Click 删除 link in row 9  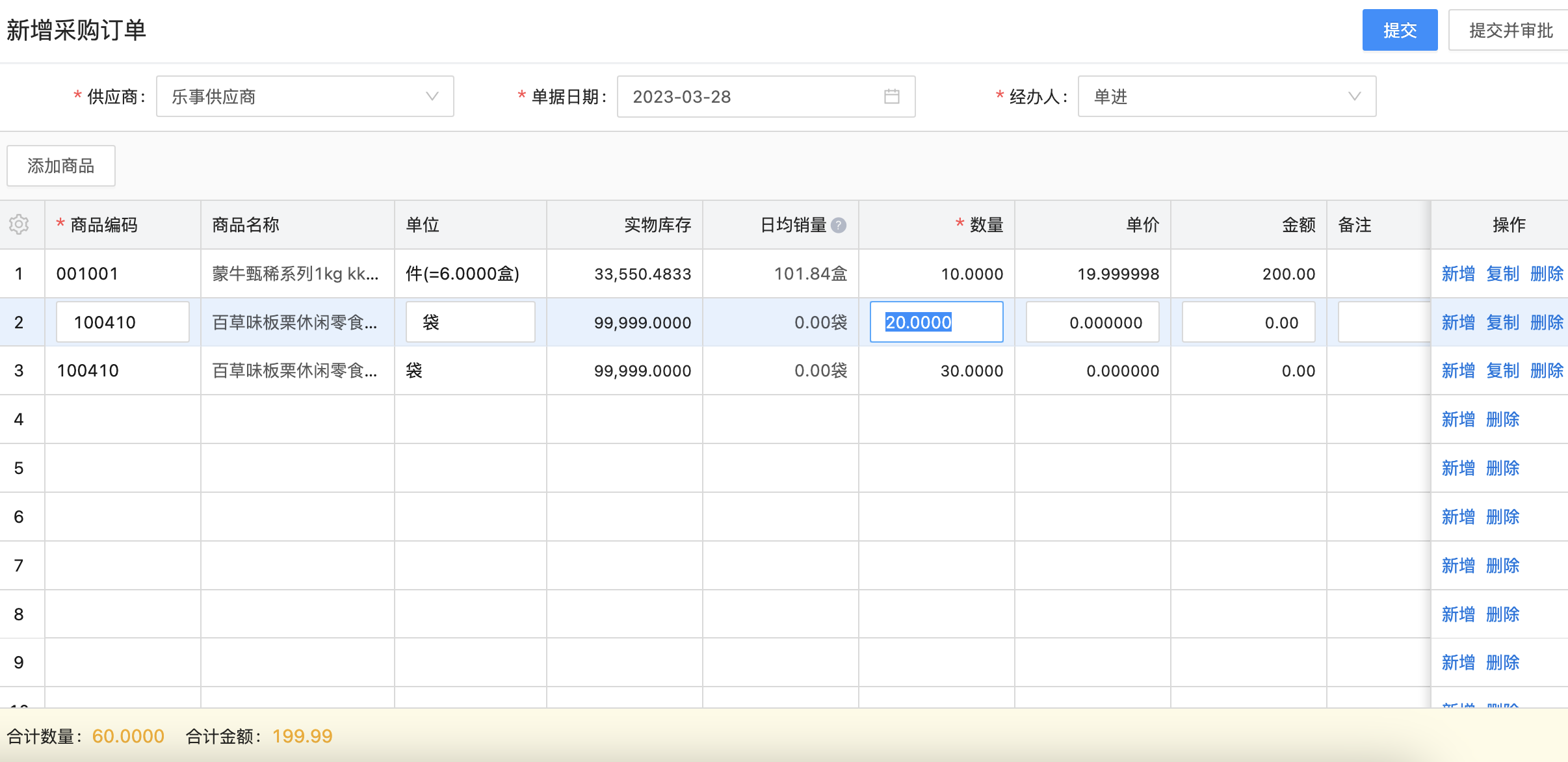pos(1502,663)
